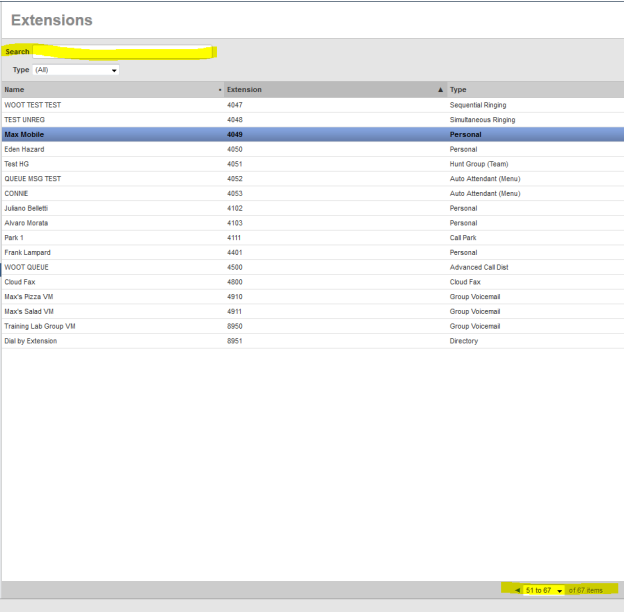Click the Search input field
This screenshot has height=613, width=625.
[123, 52]
